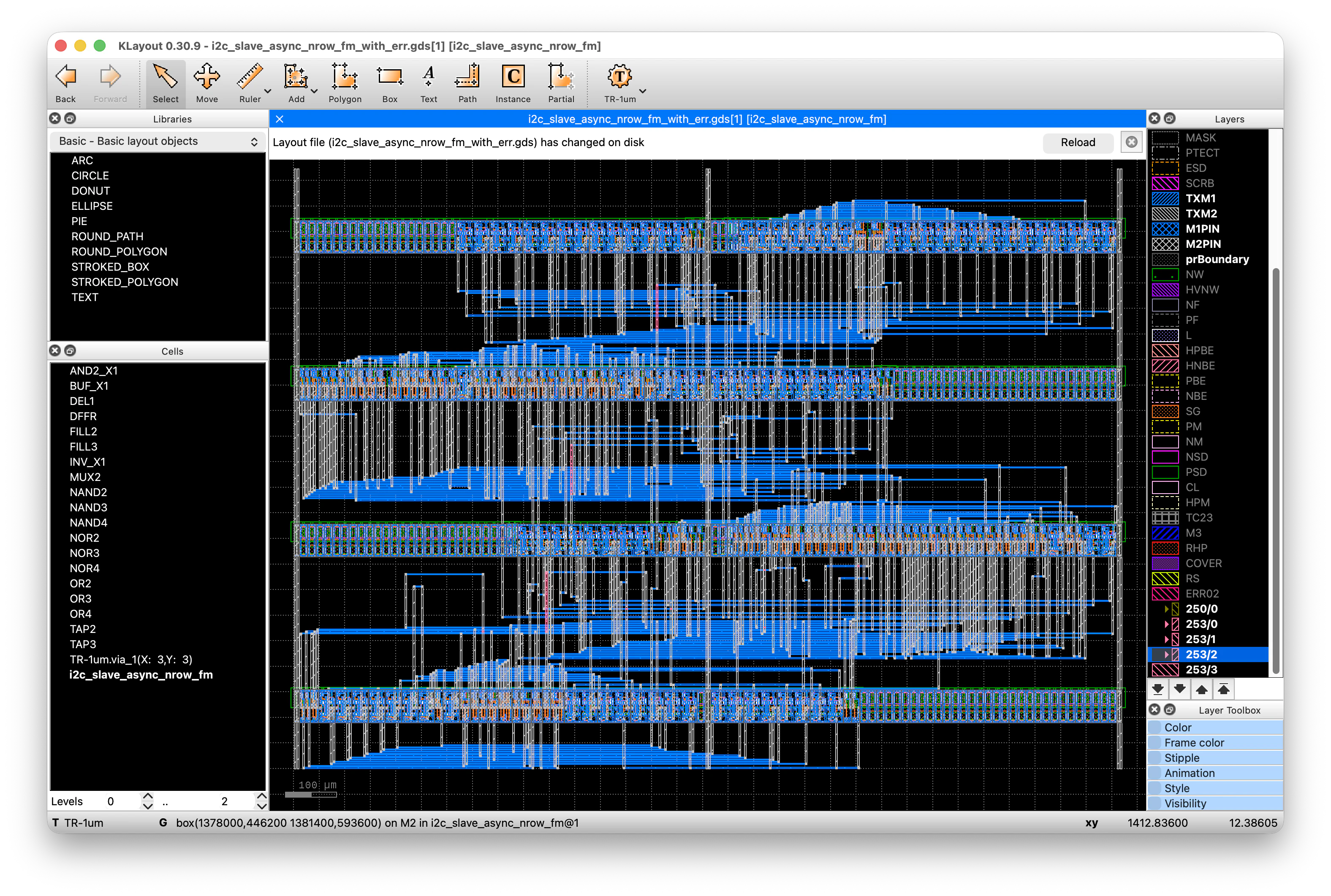Viewport: 1331px width, 896px height.
Task: Undock the Layer Toolbox panel
Action: pyautogui.click(x=1170, y=709)
